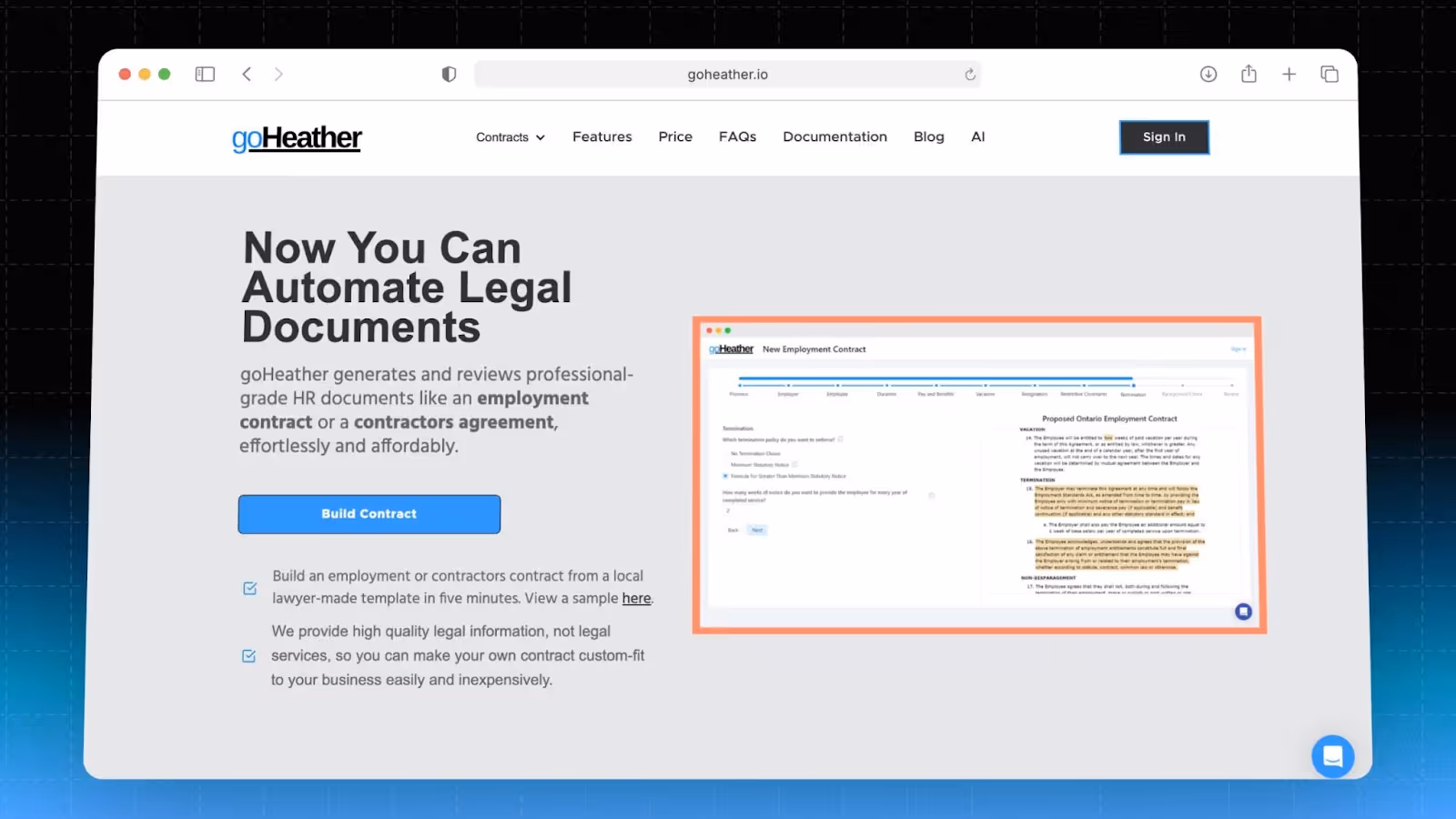The image size is (1456, 819).
Task: Show tab overview icon
Action: coord(1330,75)
